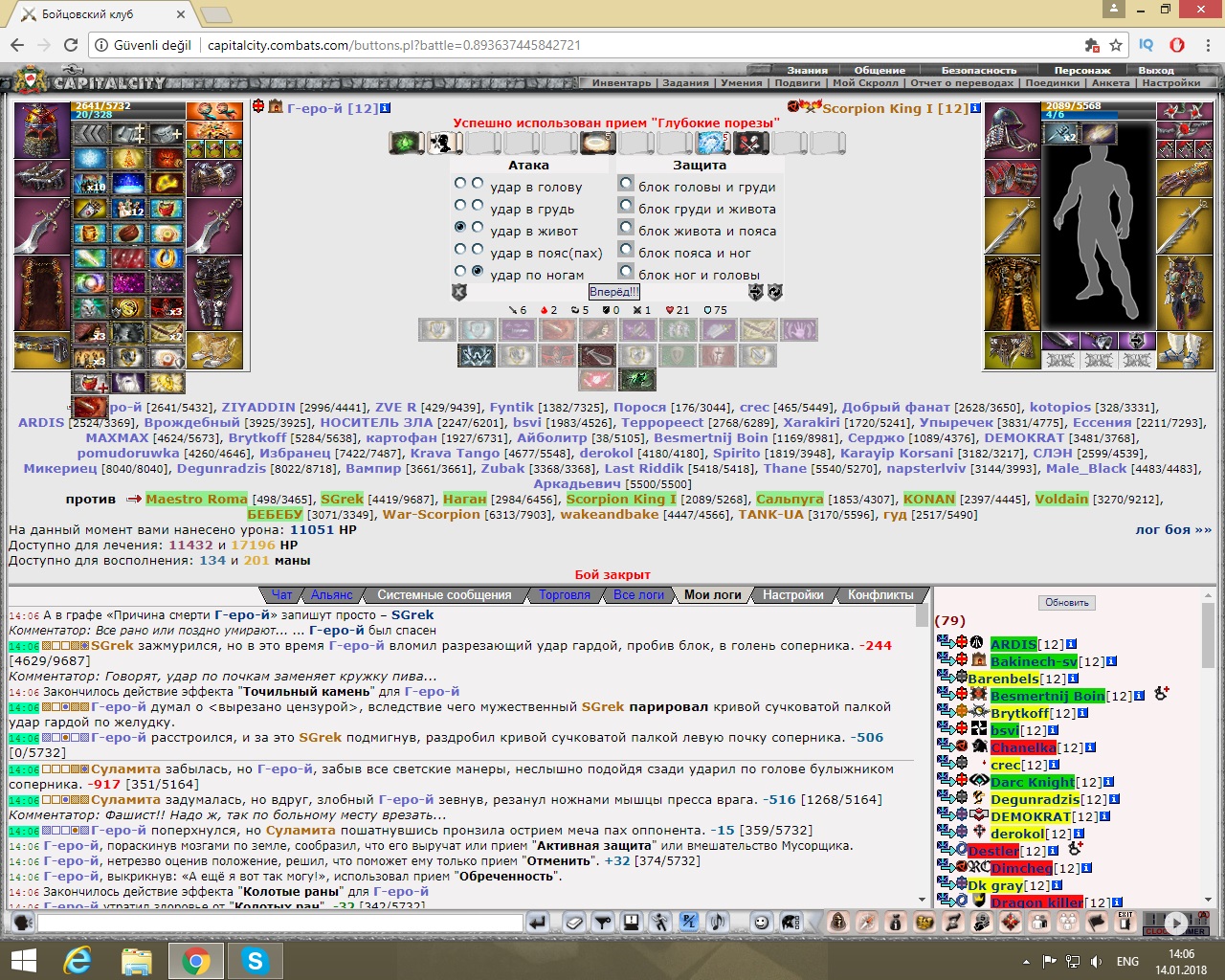Screen dimensions: 1225x980
Task: Click the EXIT door icon
Action: coord(1125,923)
